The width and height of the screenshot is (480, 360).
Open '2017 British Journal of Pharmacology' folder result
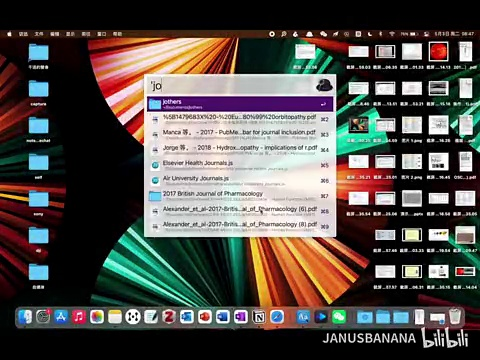tap(240, 196)
